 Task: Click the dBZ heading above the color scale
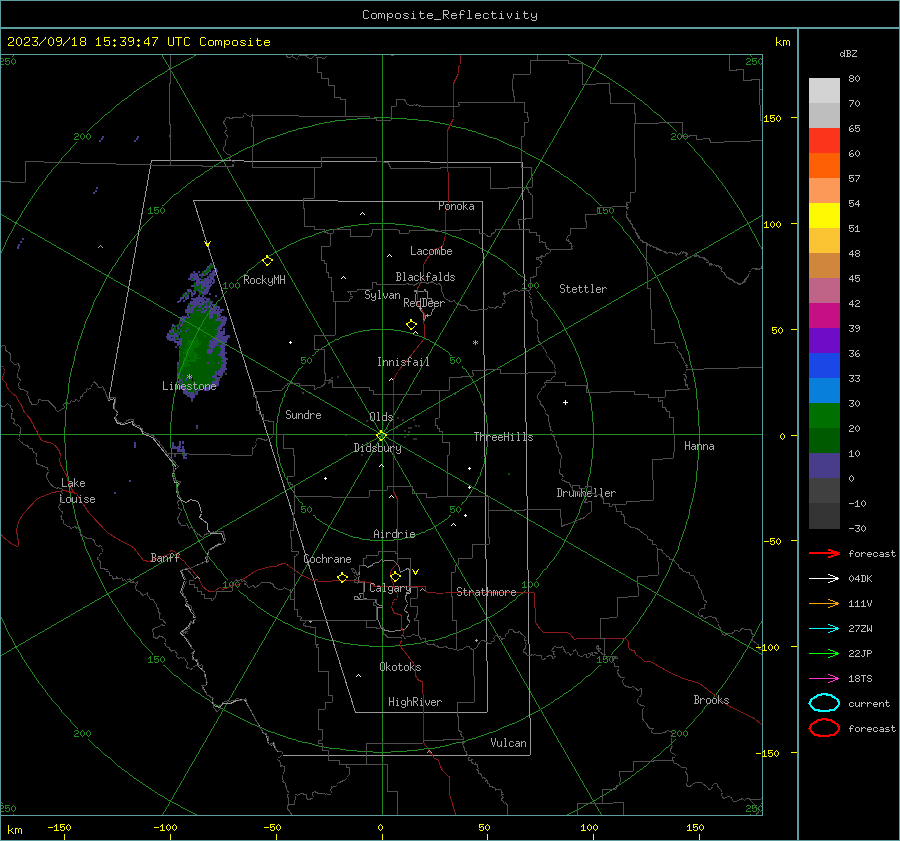coord(848,53)
